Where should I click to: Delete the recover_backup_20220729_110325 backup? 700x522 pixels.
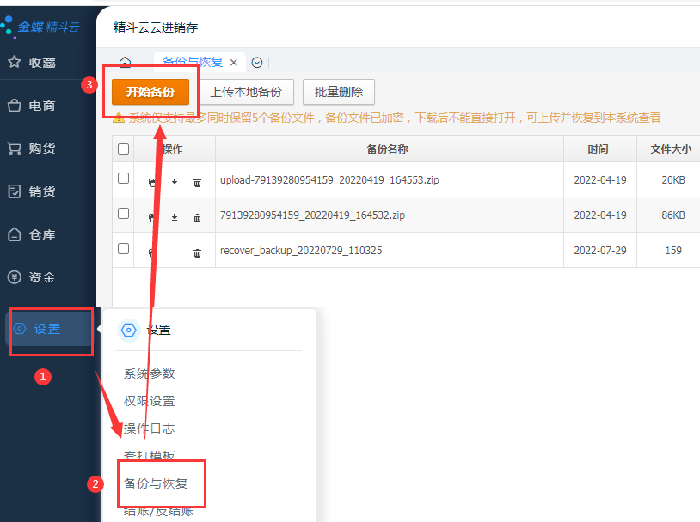pyautogui.click(x=197, y=252)
